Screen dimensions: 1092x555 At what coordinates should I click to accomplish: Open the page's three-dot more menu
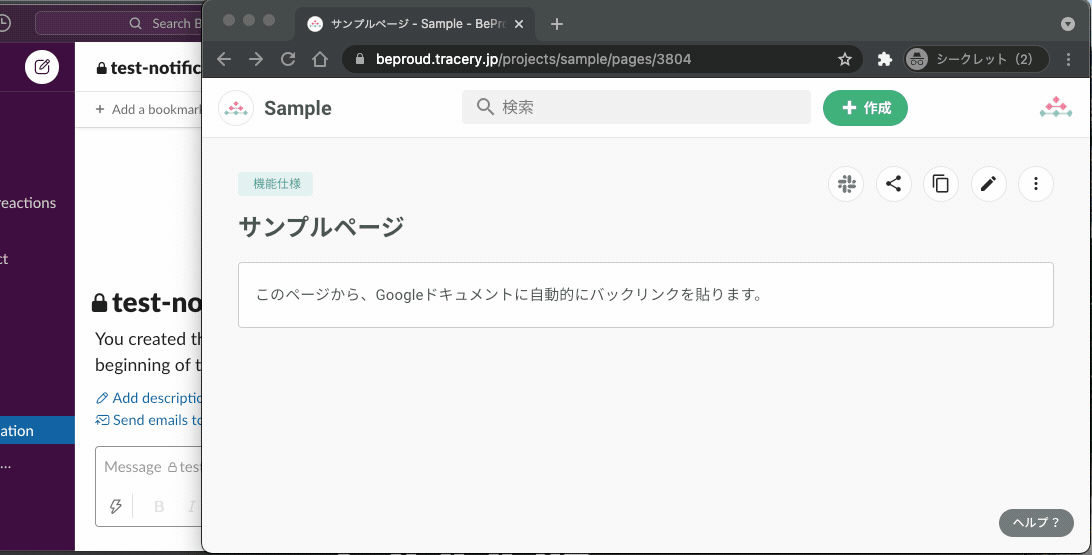click(x=1036, y=184)
